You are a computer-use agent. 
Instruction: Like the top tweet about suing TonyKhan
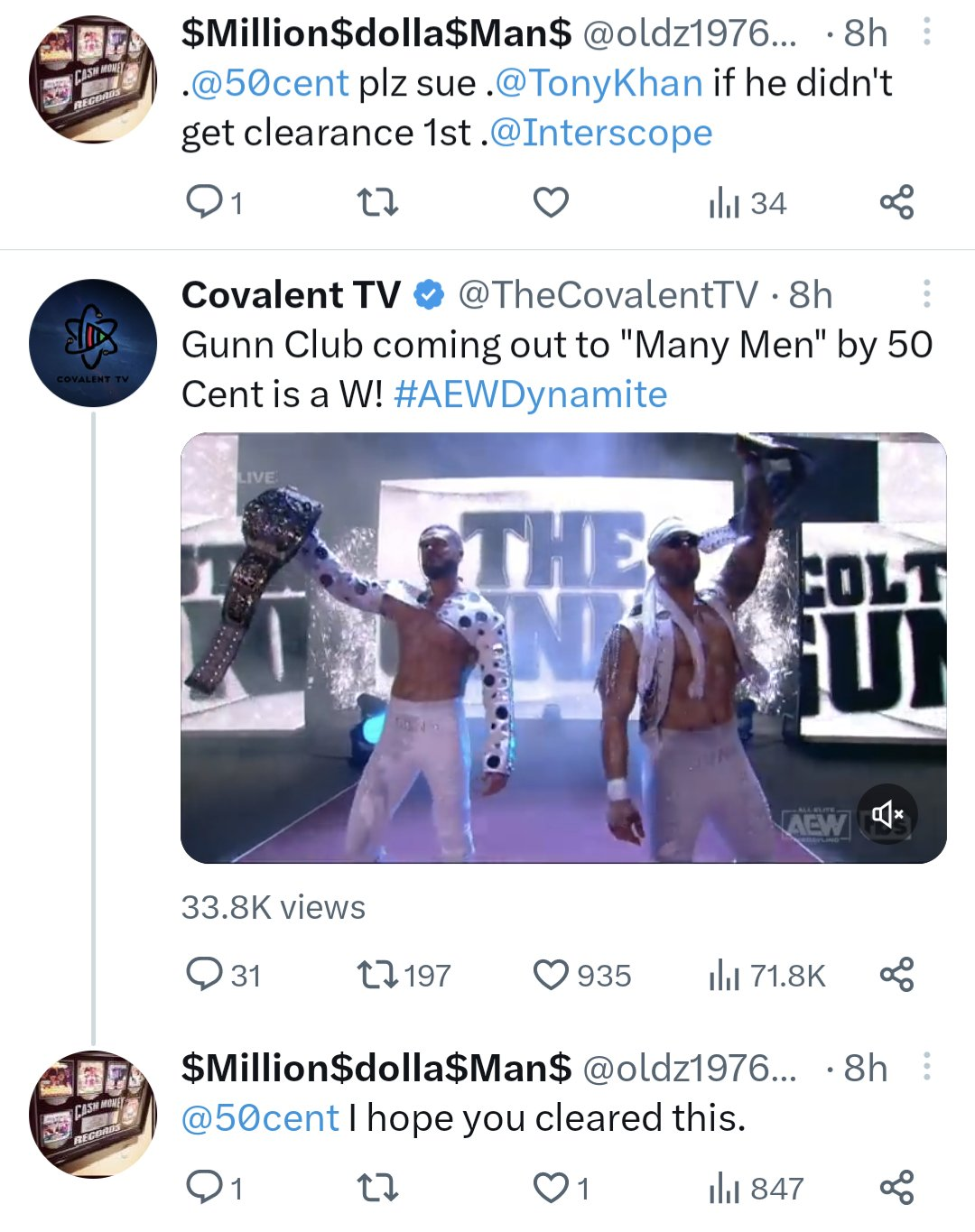pyautogui.click(x=551, y=202)
